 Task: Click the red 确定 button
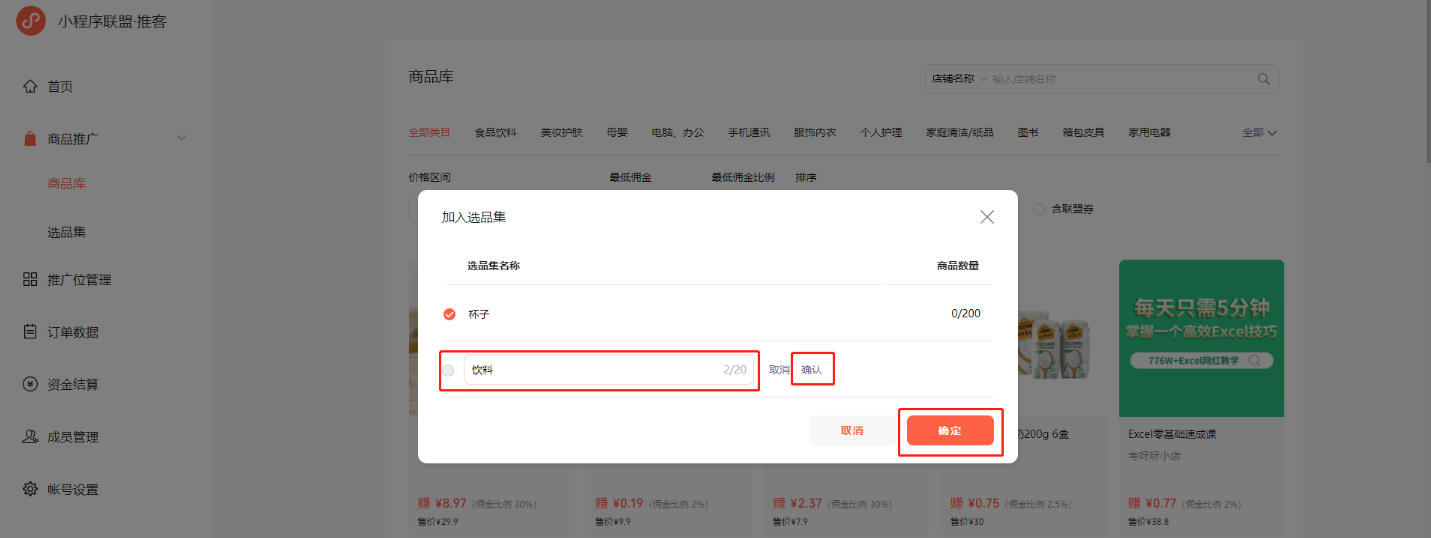click(950, 430)
